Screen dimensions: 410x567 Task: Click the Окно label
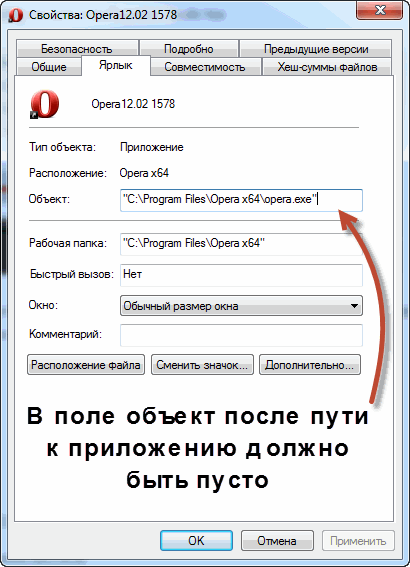click(x=43, y=305)
